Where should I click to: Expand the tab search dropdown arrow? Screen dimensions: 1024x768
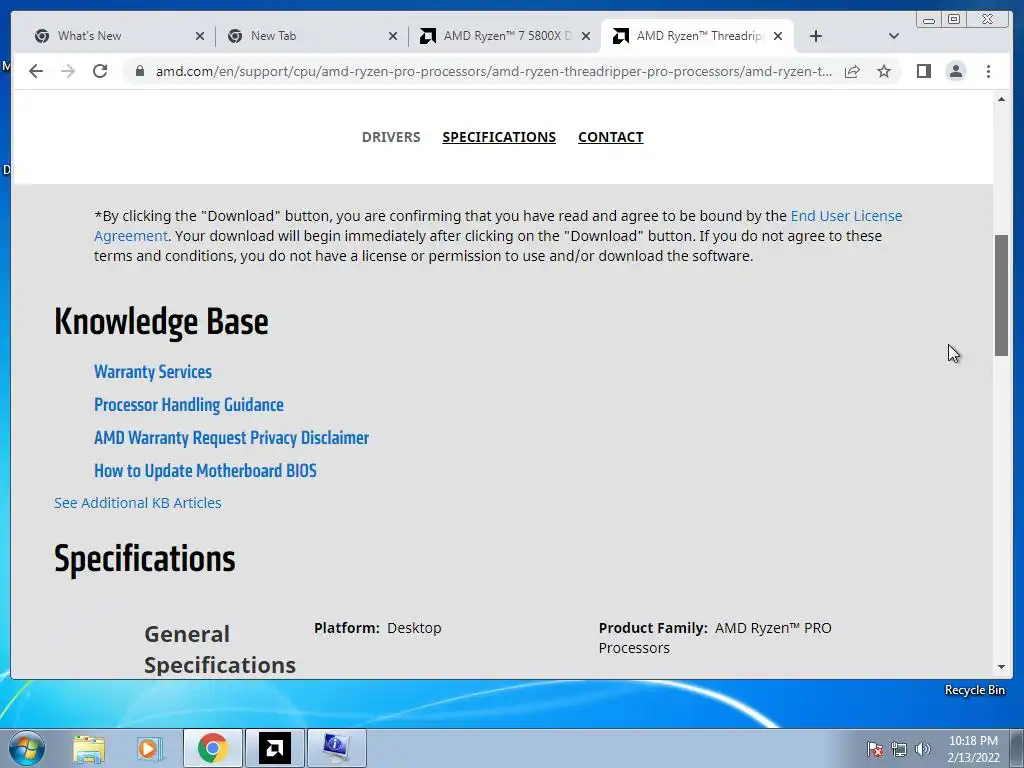(x=894, y=36)
